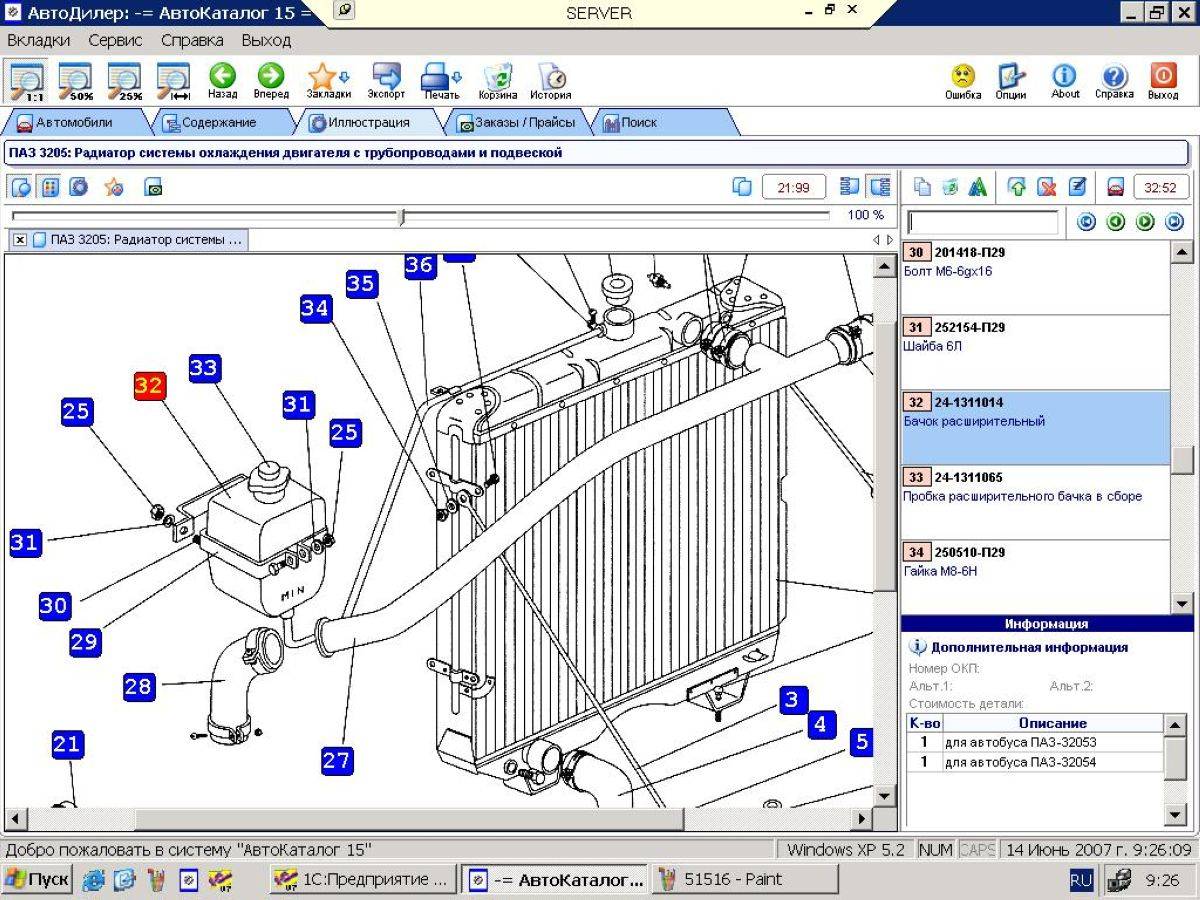This screenshot has height=900, width=1200.
Task: Click the pencil edit icon above parts list
Action: pyautogui.click(x=1077, y=187)
